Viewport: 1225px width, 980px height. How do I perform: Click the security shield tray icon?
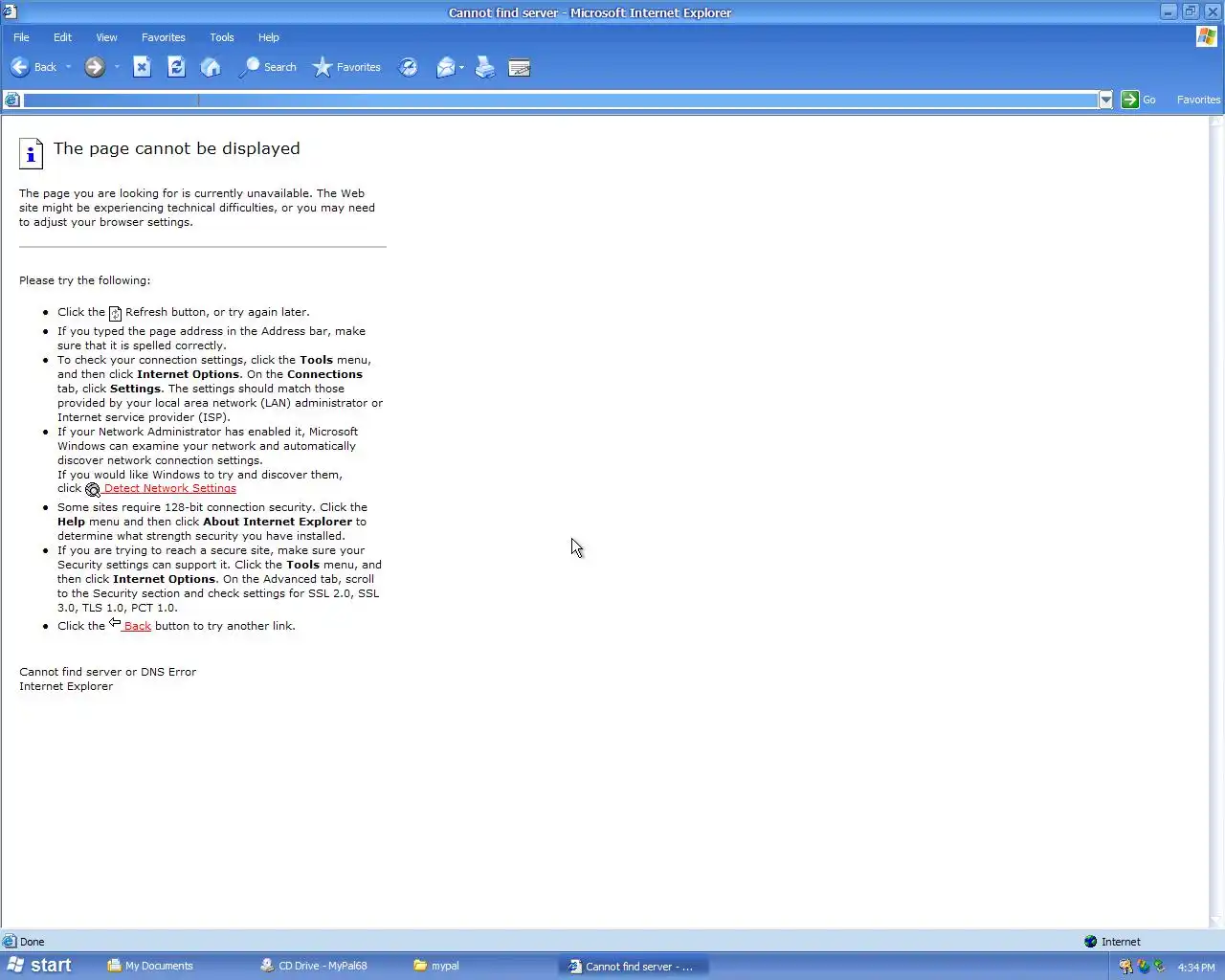point(1143,967)
